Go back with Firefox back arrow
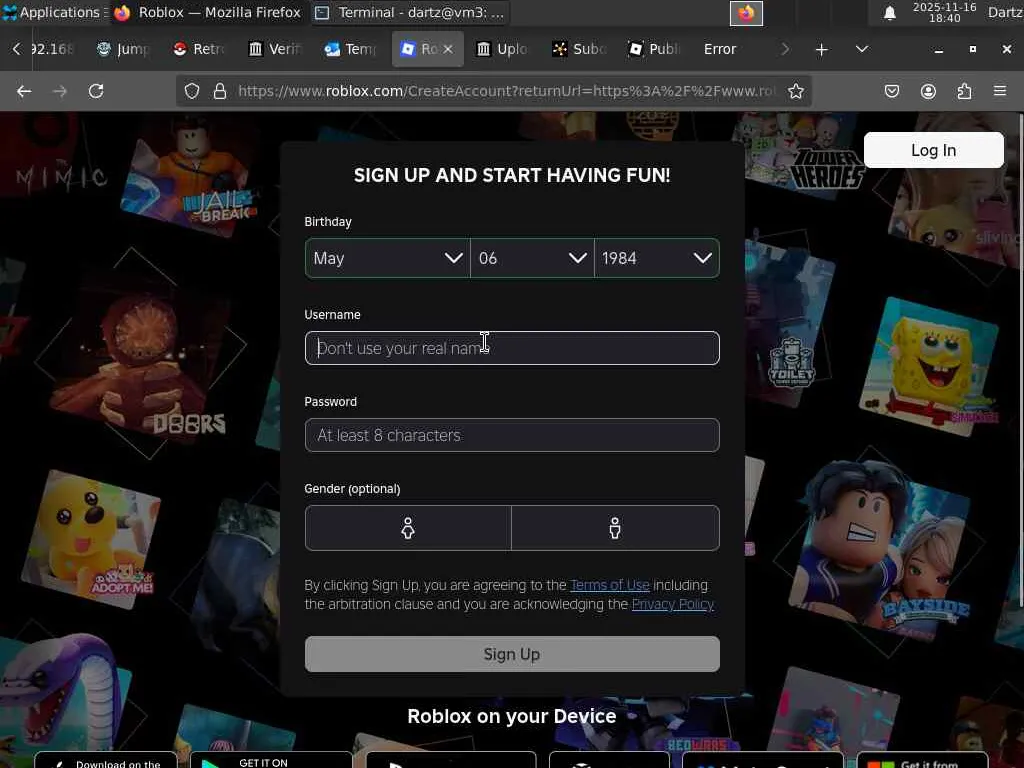This screenshot has width=1024, height=768. pos(24,91)
